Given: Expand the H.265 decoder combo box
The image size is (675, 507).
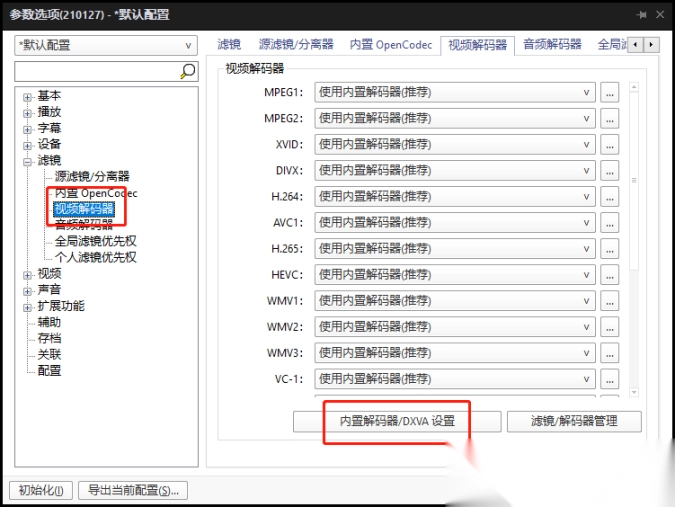Looking at the screenshot, I should pyautogui.click(x=454, y=248).
